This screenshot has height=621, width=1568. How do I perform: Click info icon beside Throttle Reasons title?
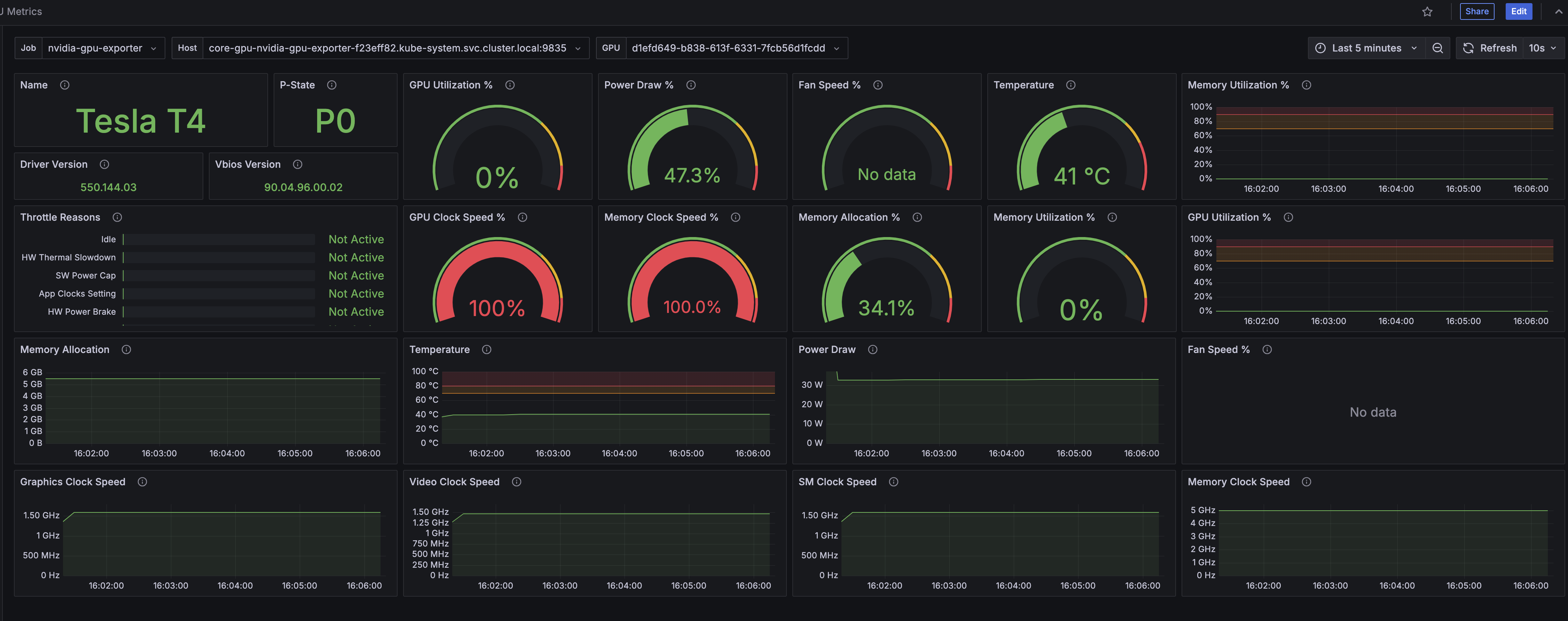click(x=117, y=217)
